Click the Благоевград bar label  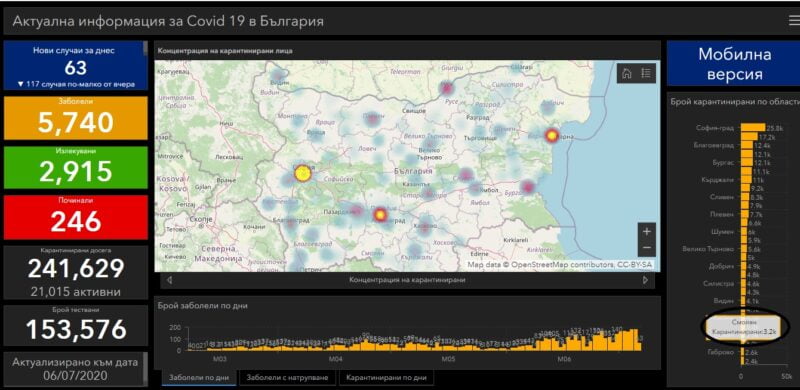click(714, 145)
